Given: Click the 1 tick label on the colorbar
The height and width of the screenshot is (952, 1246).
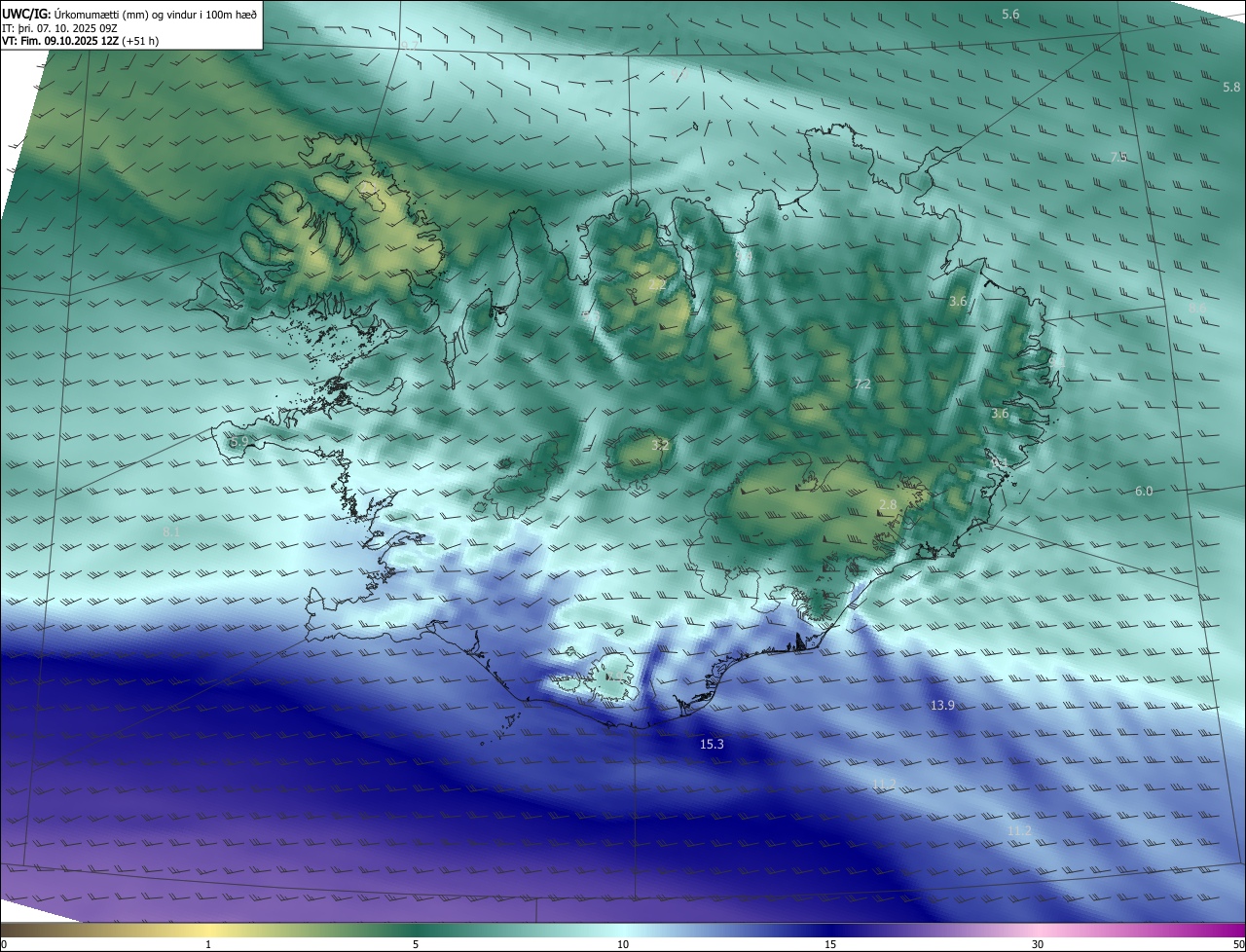Looking at the screenshot, I should click(208, 944).
